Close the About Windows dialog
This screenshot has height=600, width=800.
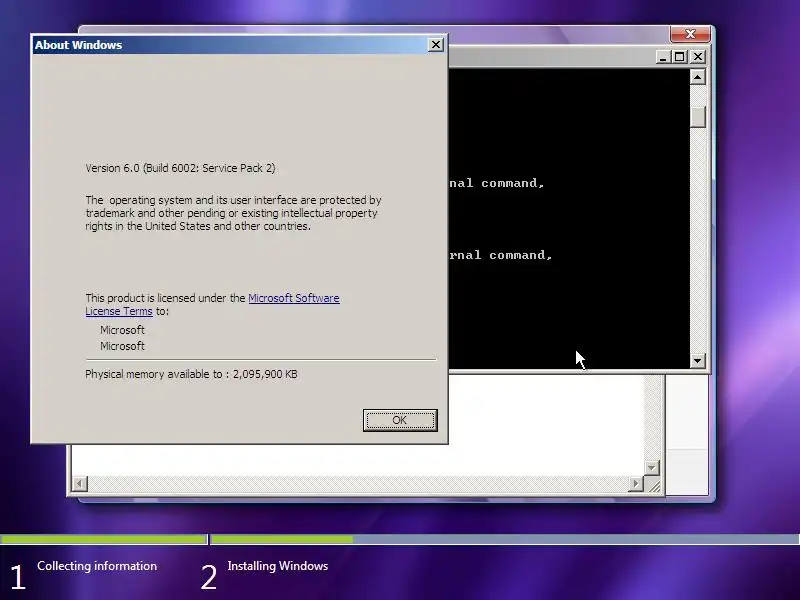436,45
